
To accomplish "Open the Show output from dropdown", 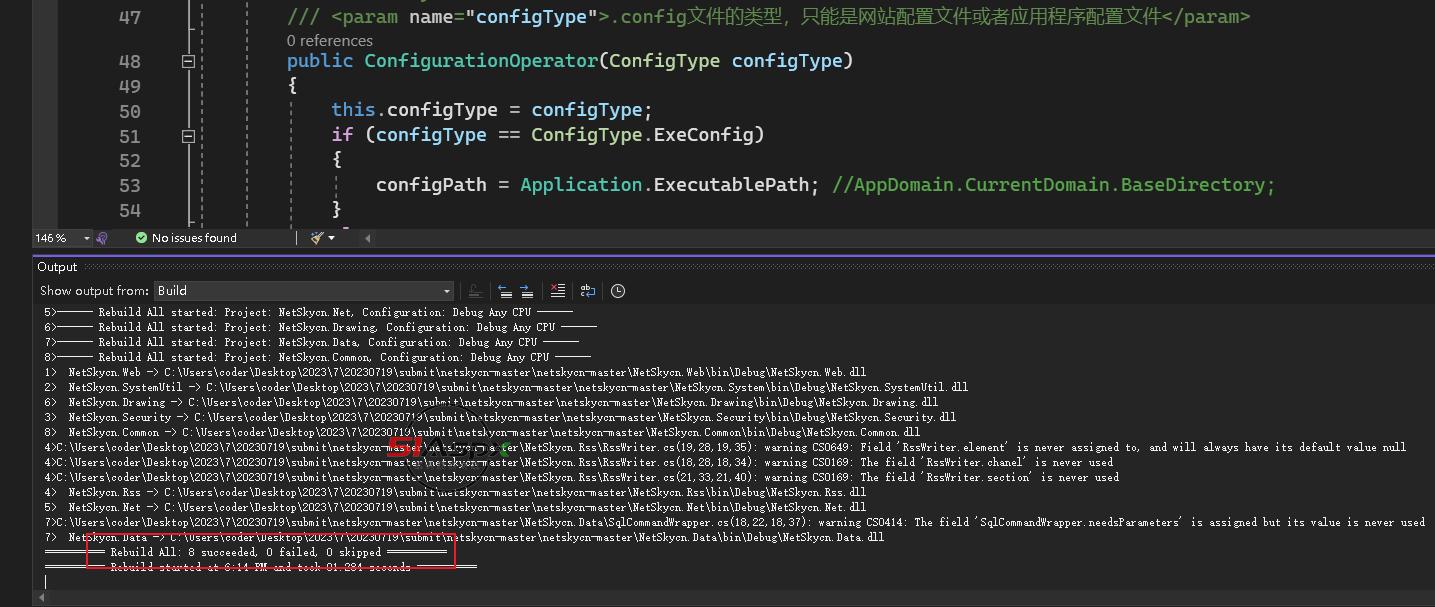I will pos(304,291).
